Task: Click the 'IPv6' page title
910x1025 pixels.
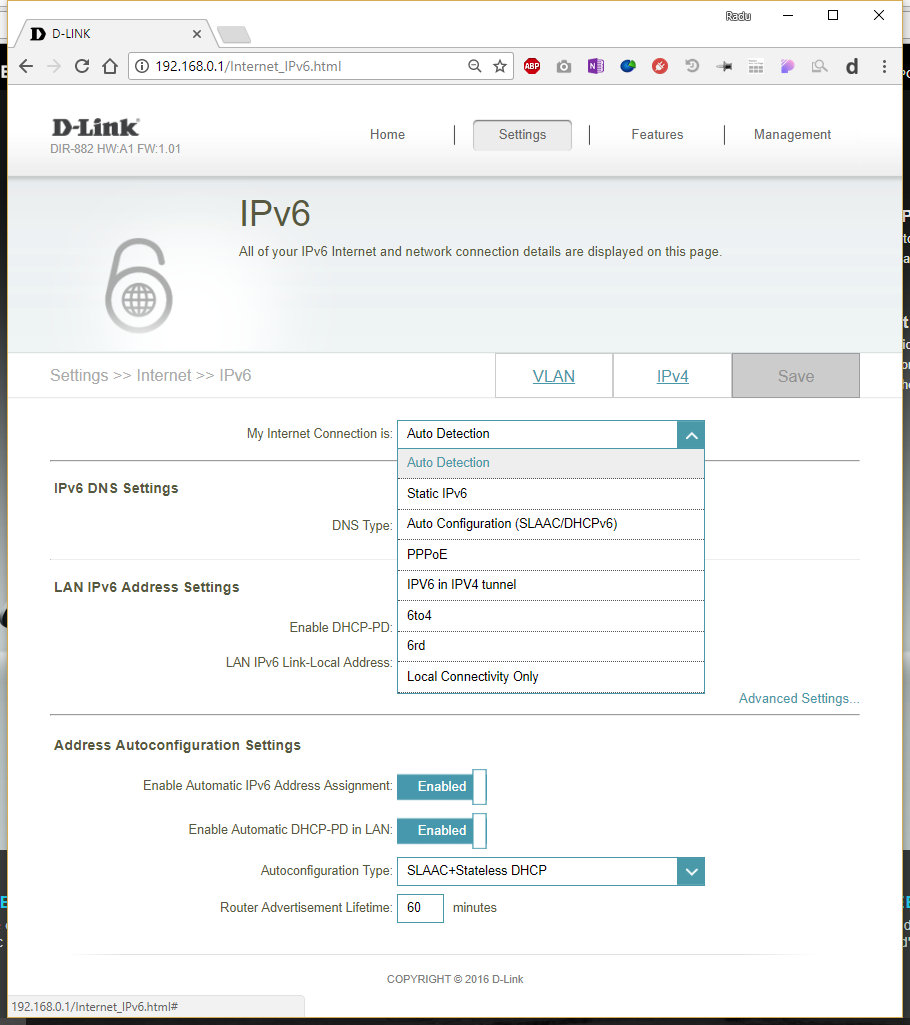Action: tap(275, 214)
